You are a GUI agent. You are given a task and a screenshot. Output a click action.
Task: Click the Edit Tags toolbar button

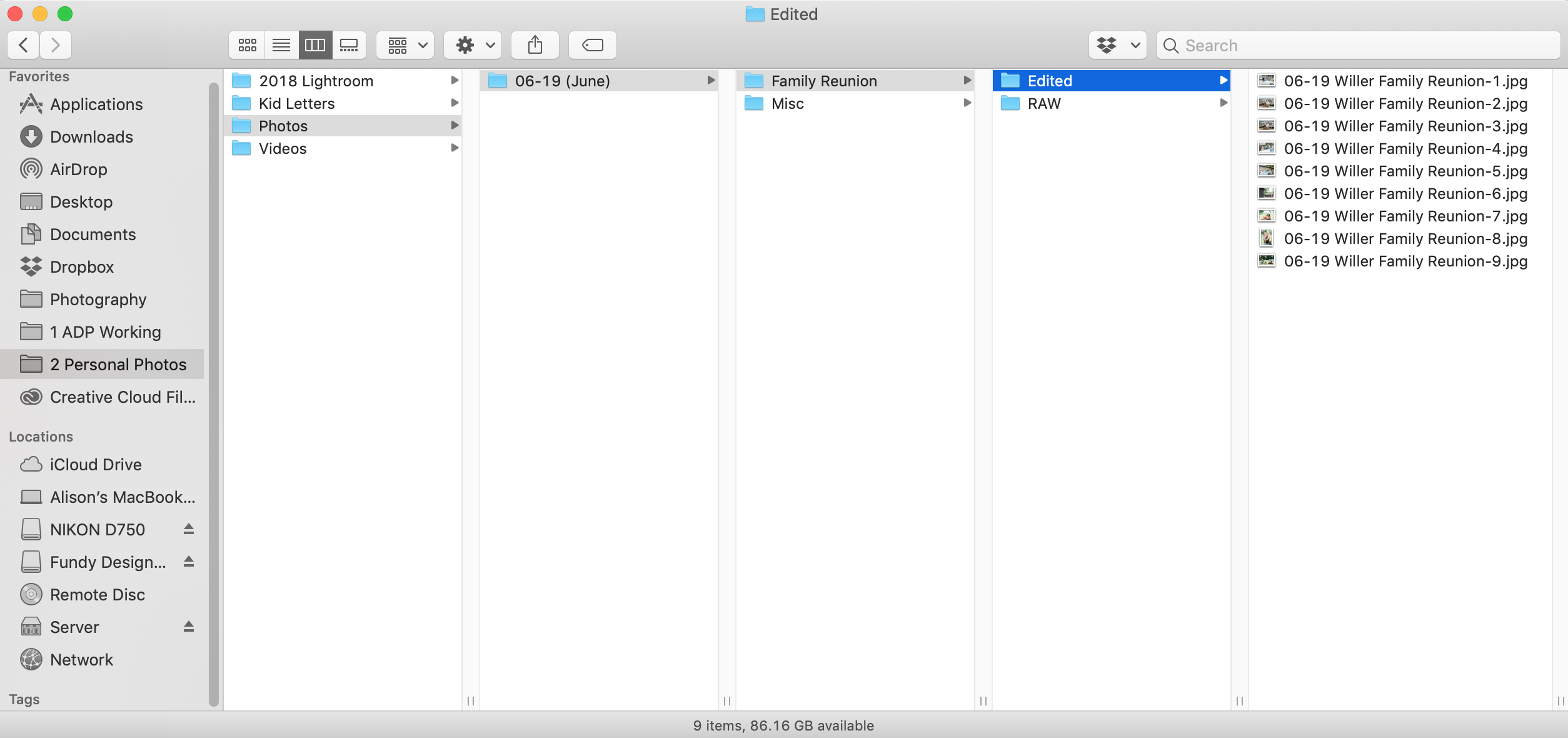(x=593, y=45)
